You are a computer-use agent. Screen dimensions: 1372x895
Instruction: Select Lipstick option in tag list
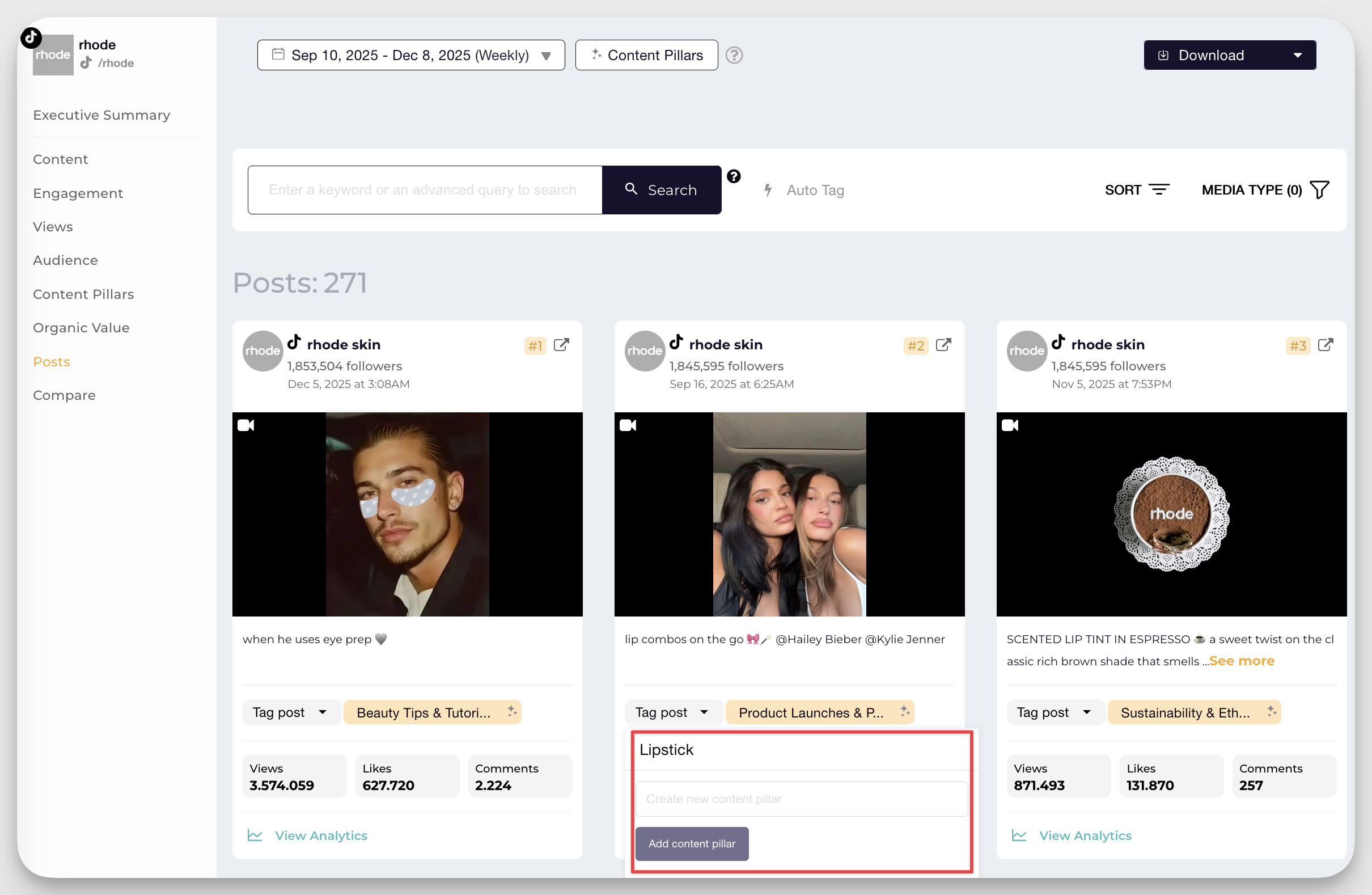pos(666,750)
